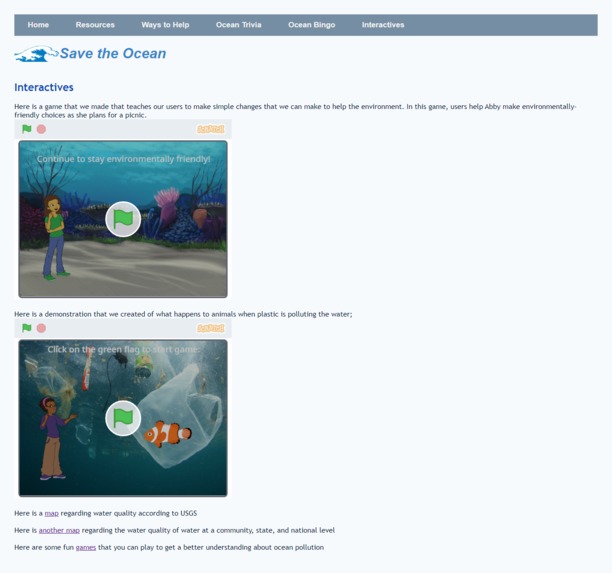Click the green flag above the picnic game
612x573 pixels.
tap(27, 129)
